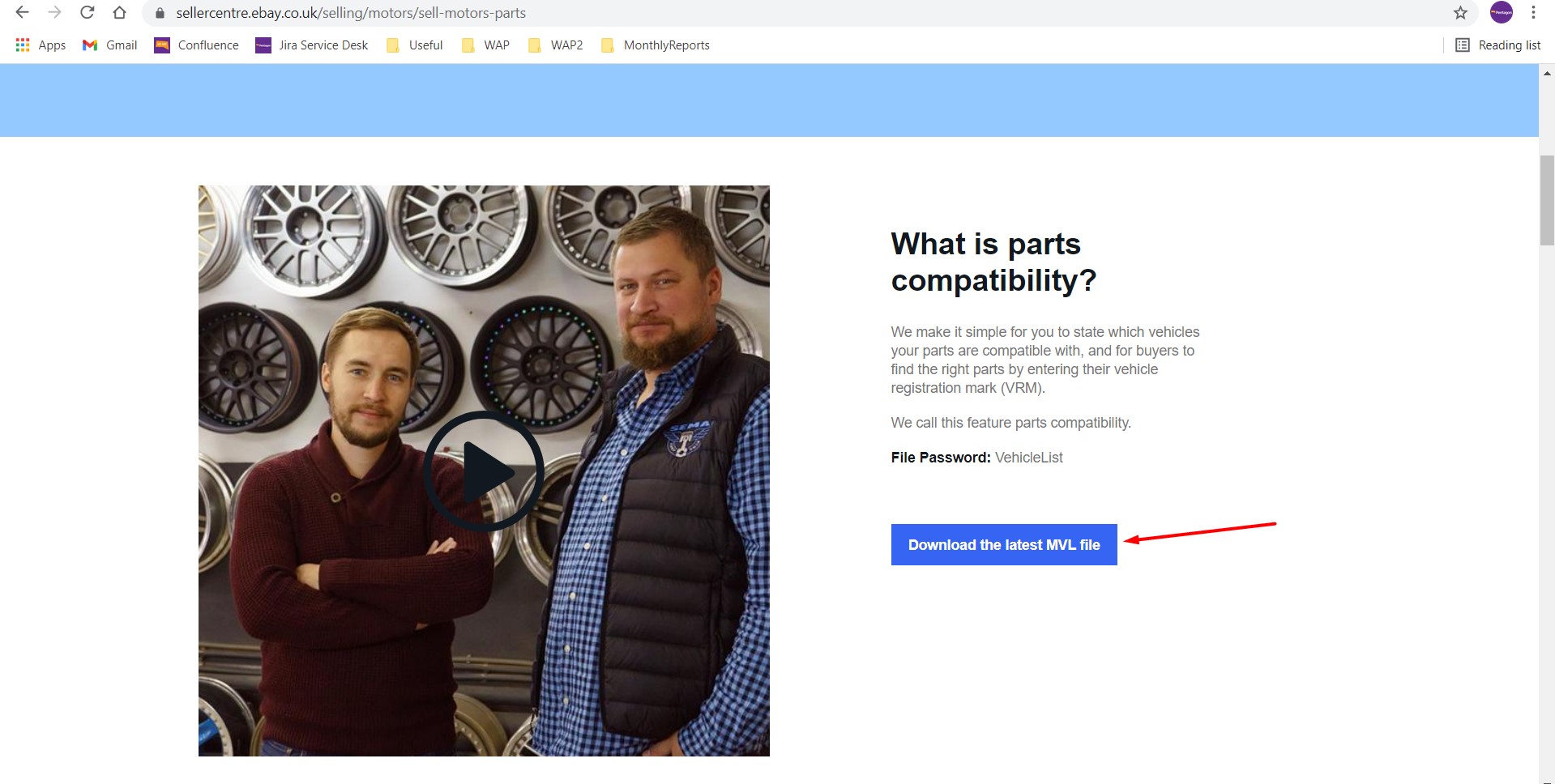This screenshot has height=784, width=1555.
Task: Open the WAP2 bookmarks folder
Action: point(556,45)
